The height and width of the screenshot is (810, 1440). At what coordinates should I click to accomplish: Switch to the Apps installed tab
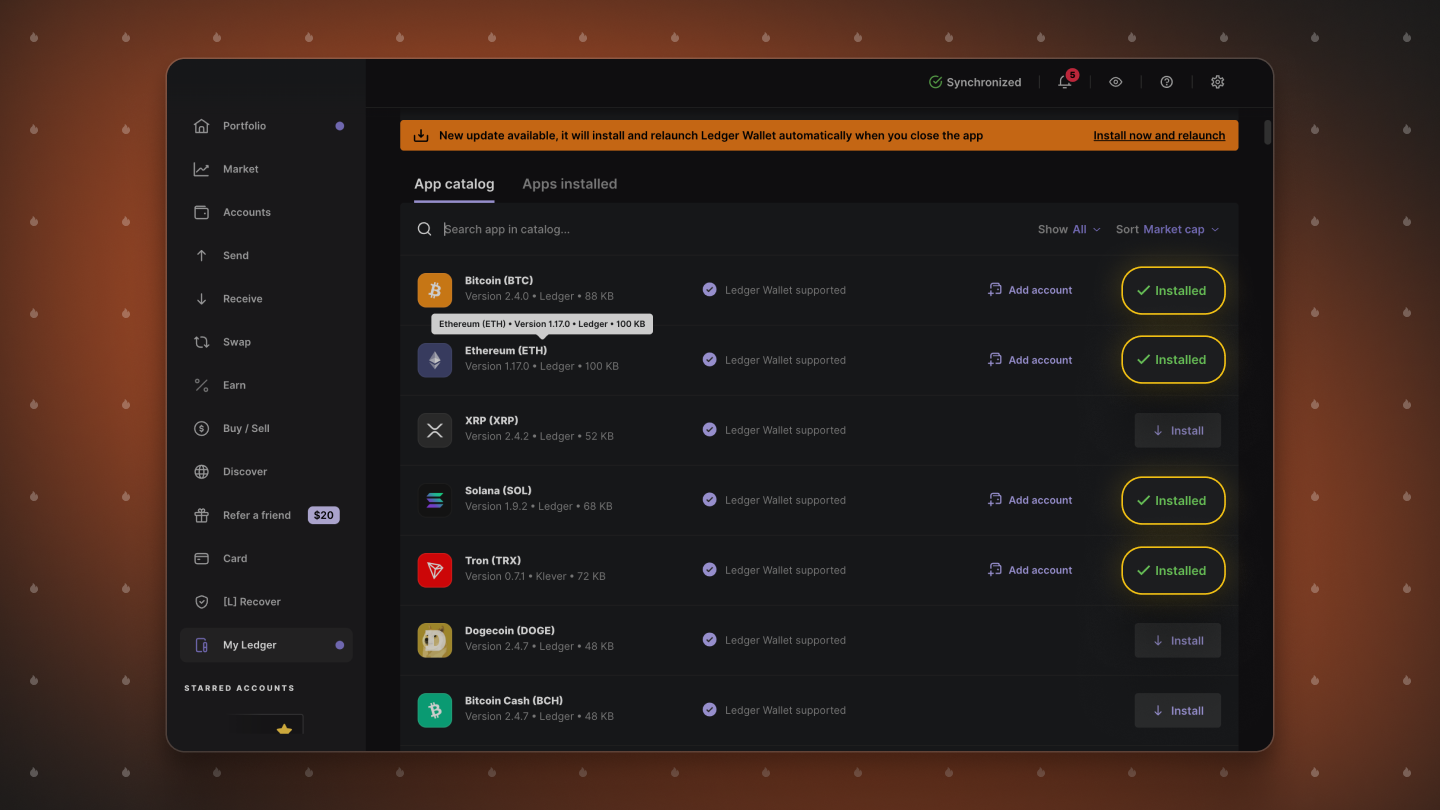(x=570, y=183)
